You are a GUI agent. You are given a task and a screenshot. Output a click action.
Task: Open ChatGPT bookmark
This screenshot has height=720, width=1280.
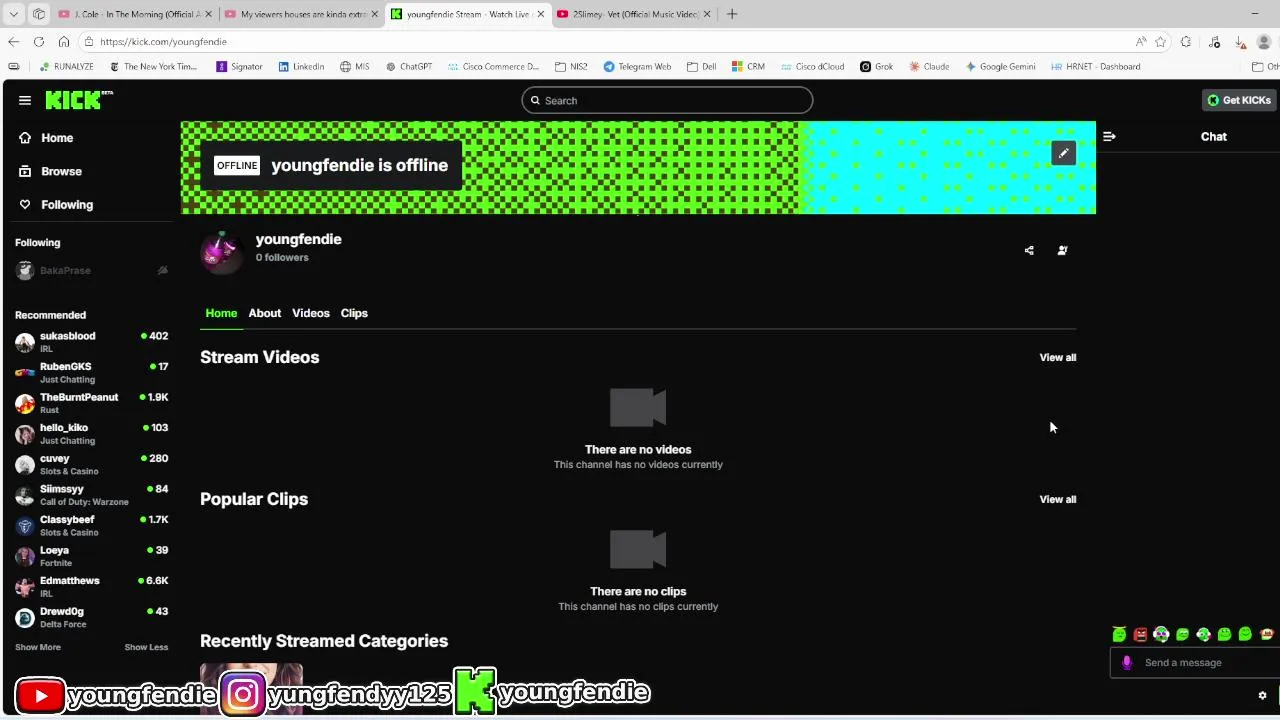(x=409, y=66)
